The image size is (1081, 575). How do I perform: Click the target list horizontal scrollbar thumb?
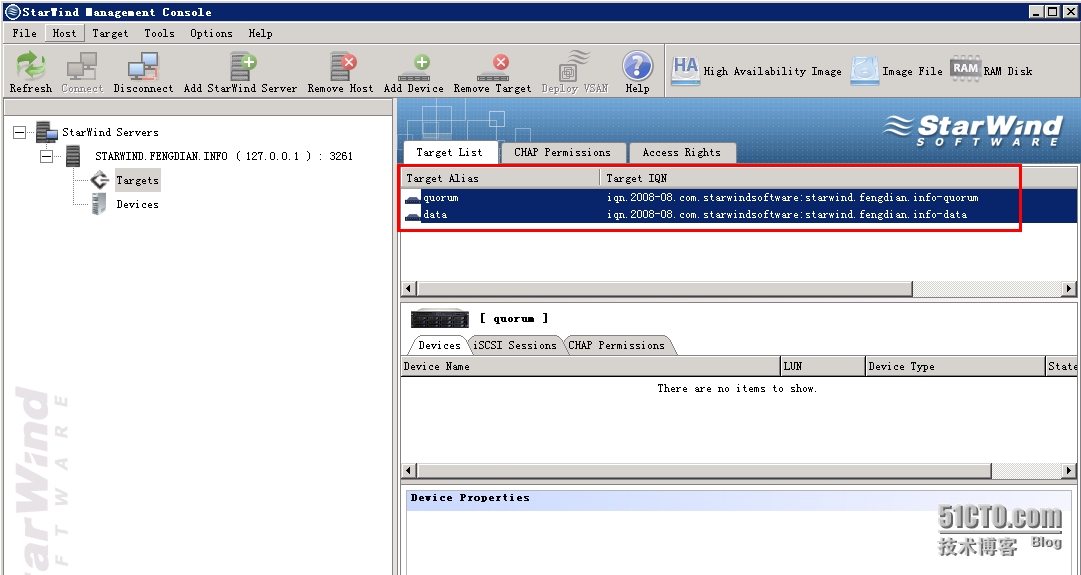pyautogui.click(x=665, y=288)
